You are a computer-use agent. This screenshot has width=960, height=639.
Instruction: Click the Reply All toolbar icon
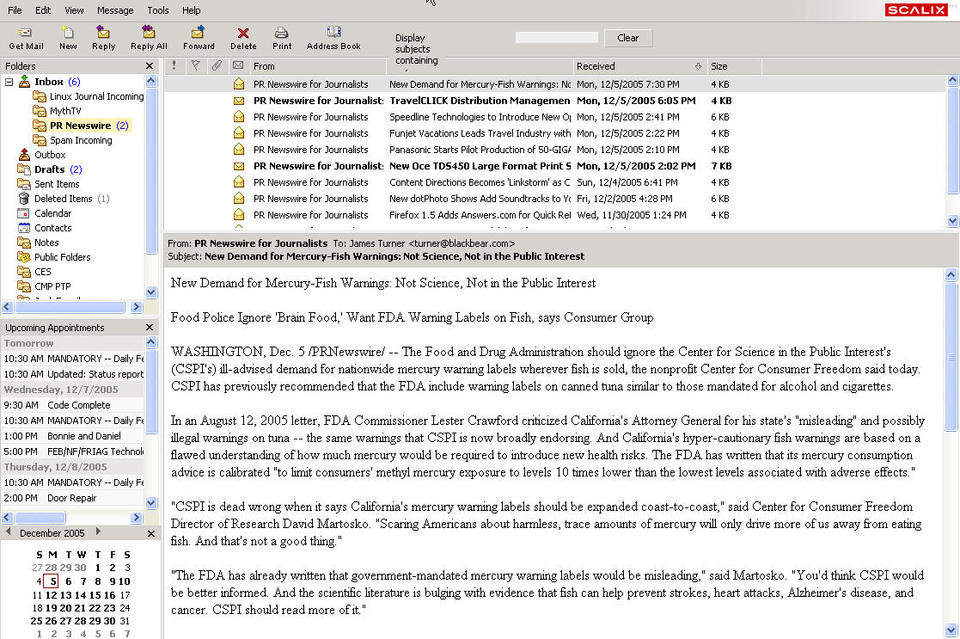(x=149, y=38)
